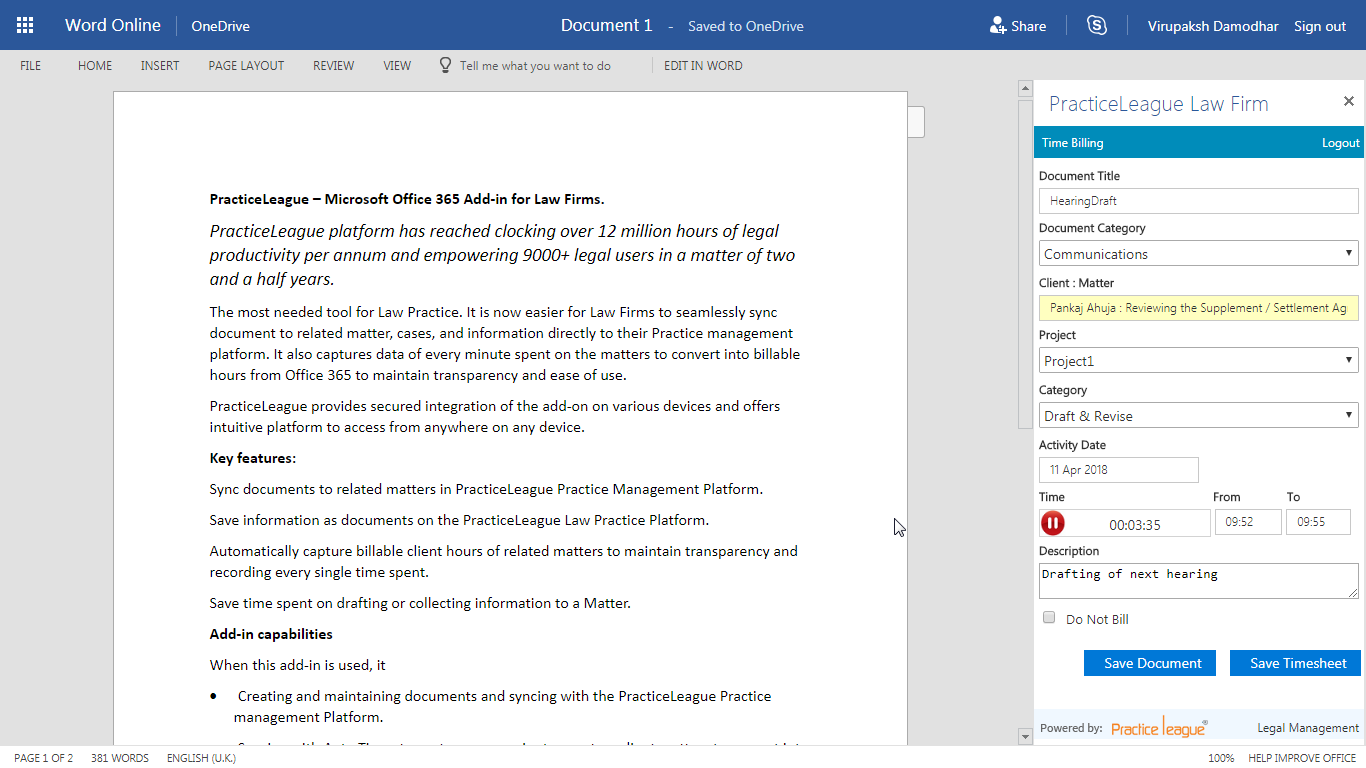
Task: Open the FILE menu
Action: 31,66
